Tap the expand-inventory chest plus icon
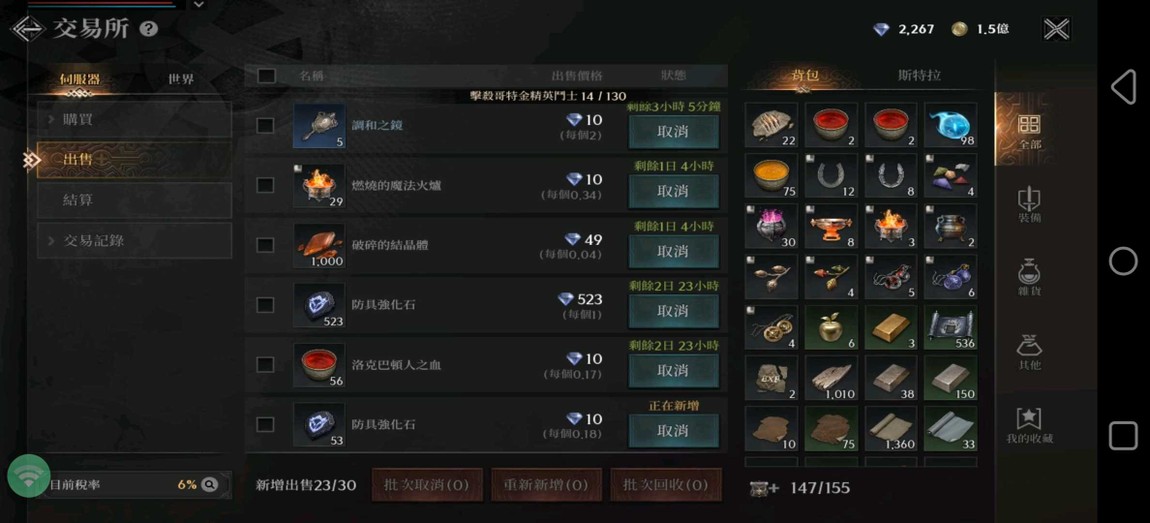 coord(763,488)
